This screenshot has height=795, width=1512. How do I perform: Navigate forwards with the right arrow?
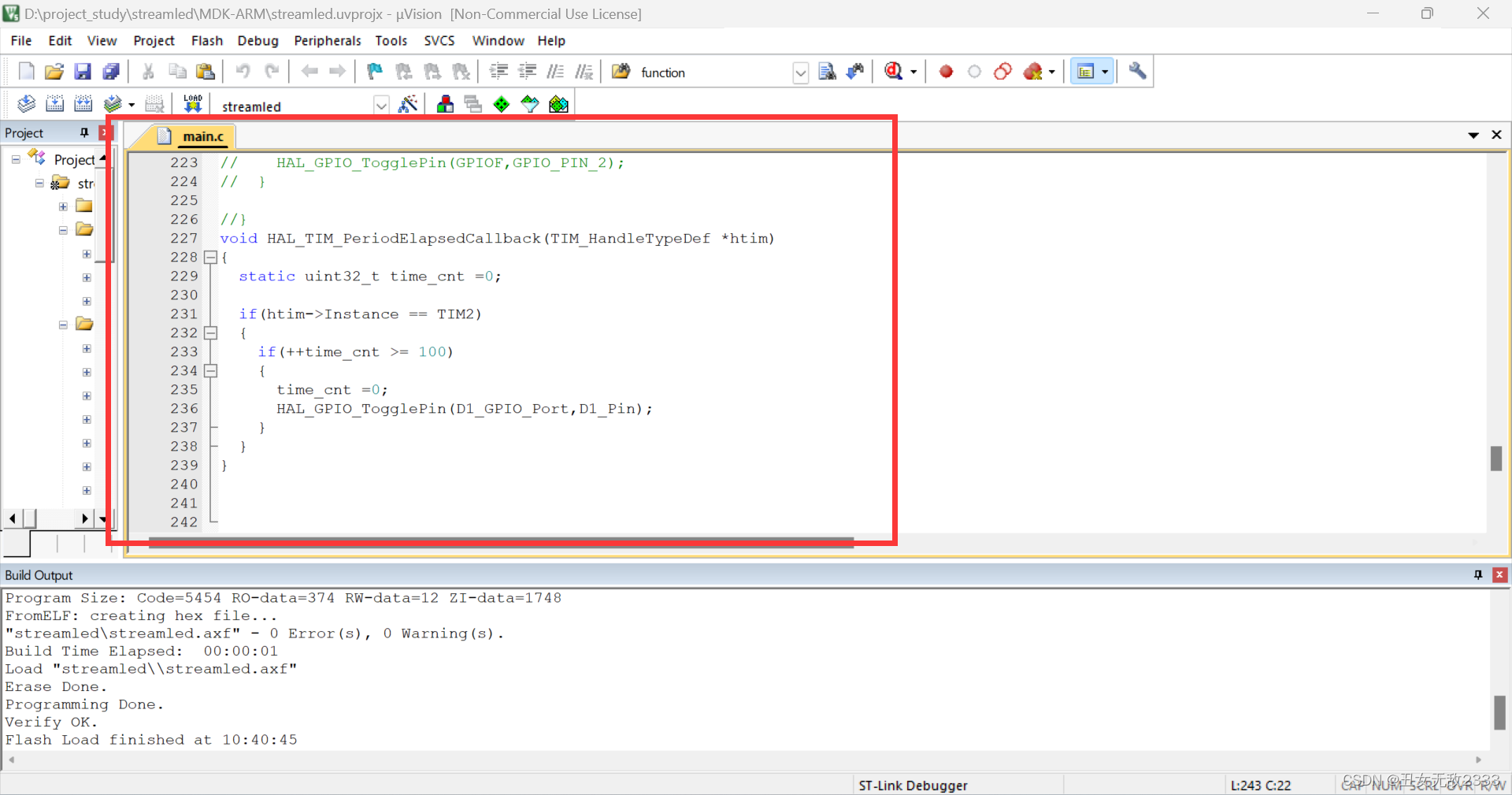tap(338, 72)
